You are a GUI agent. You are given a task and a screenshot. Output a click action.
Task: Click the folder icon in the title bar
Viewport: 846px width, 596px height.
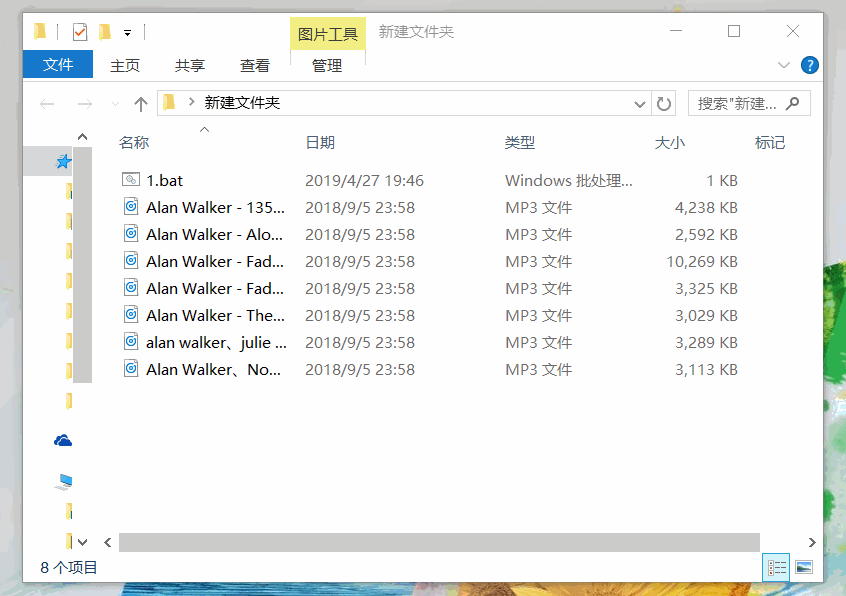[40, 31]
